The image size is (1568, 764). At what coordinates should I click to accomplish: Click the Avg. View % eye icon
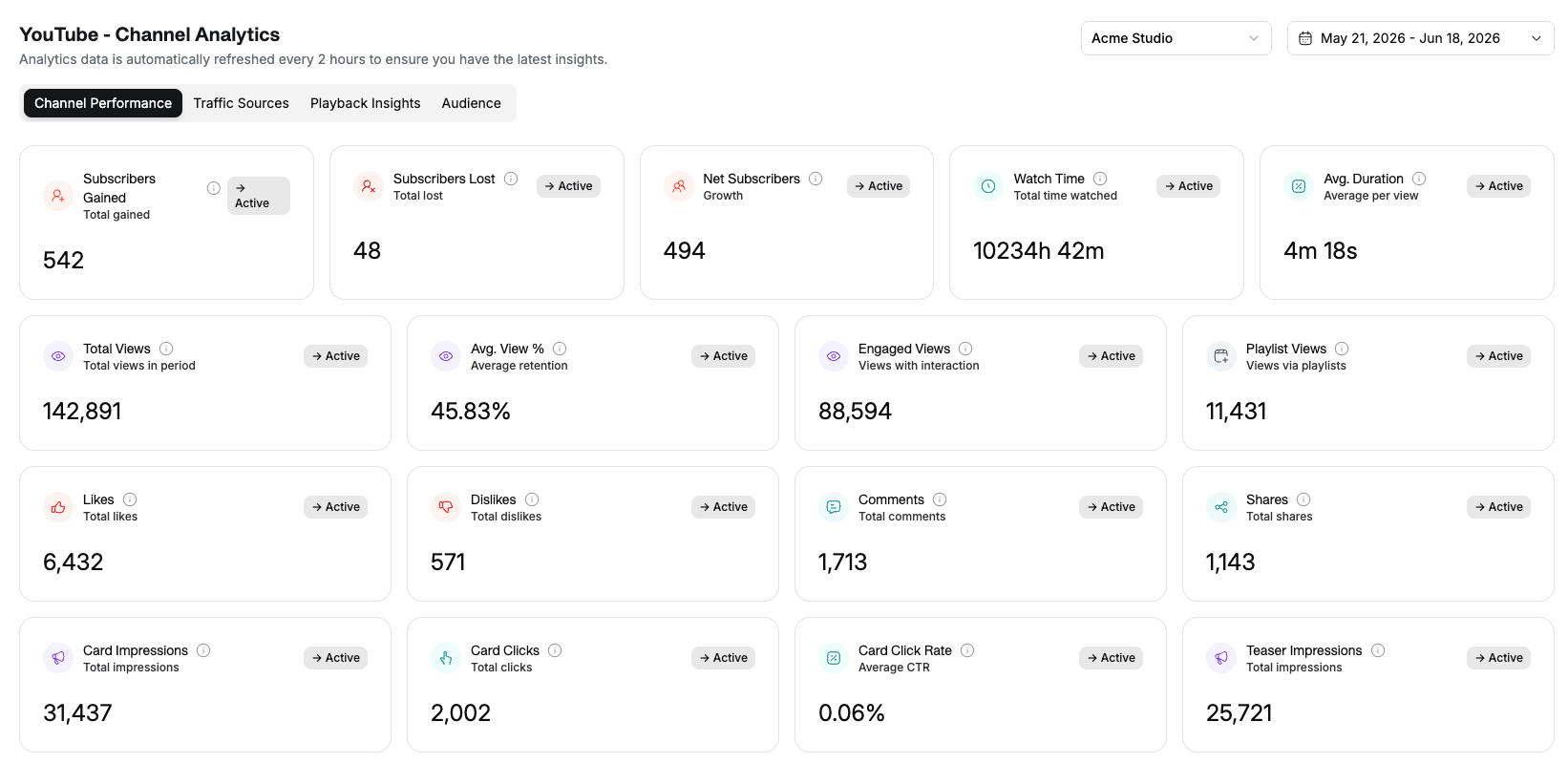click(446, 356)
